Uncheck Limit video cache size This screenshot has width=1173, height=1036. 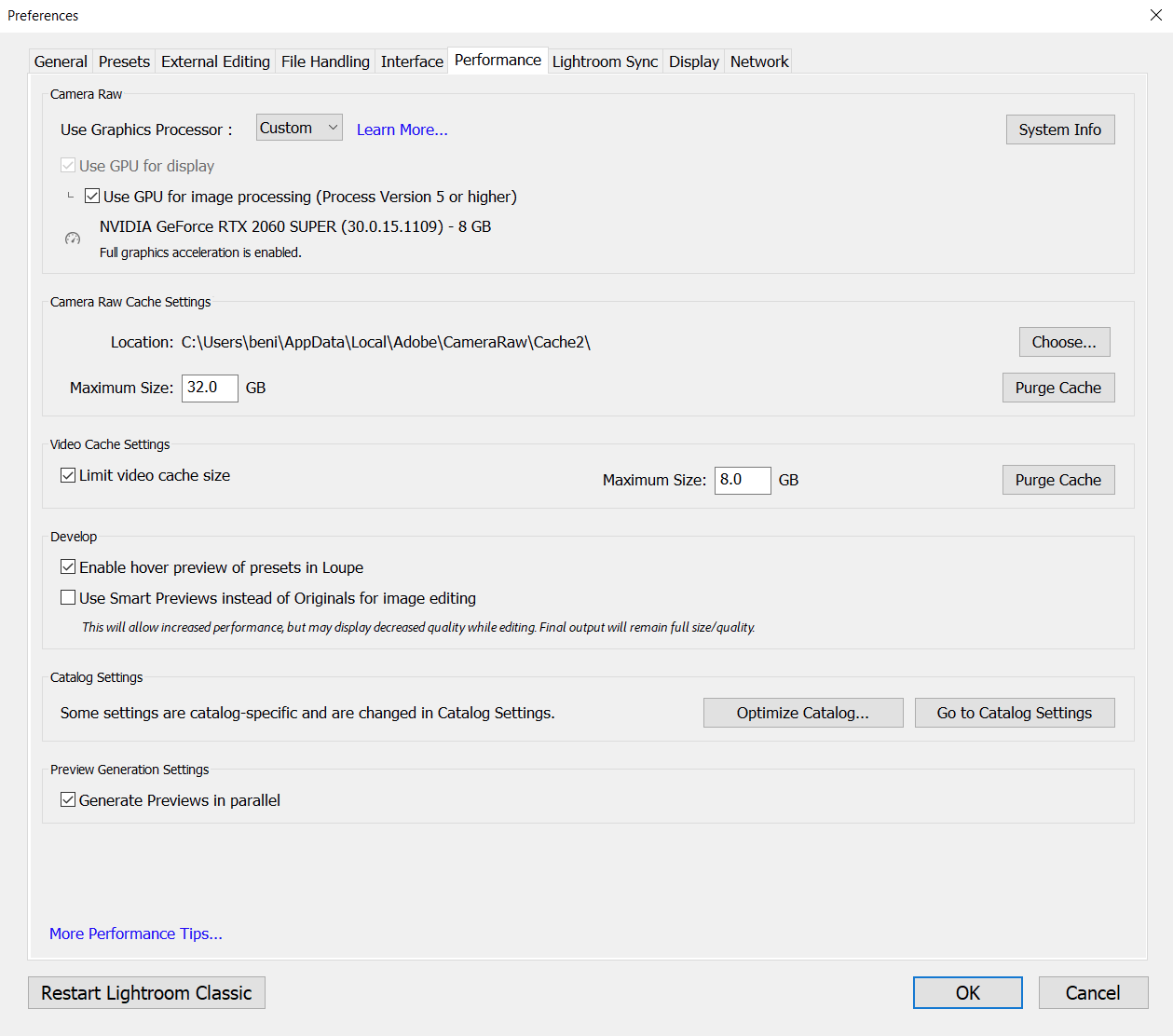67,474
